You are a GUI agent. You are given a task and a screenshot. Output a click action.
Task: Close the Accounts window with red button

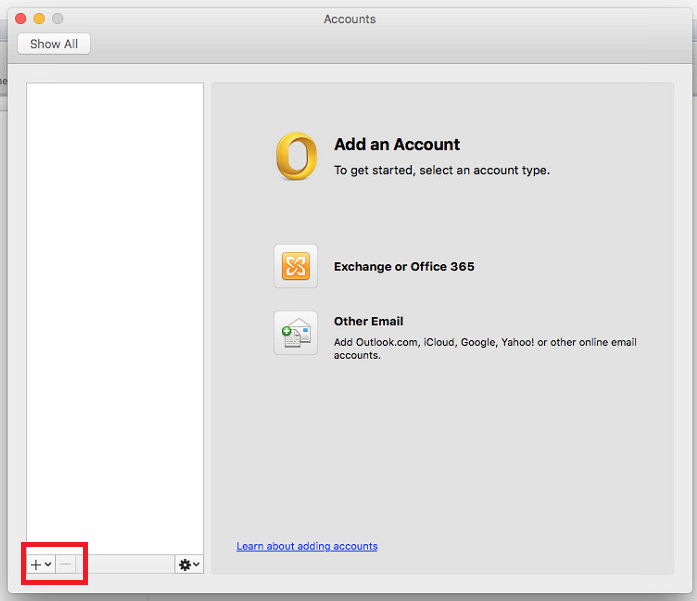click(20, 19)
